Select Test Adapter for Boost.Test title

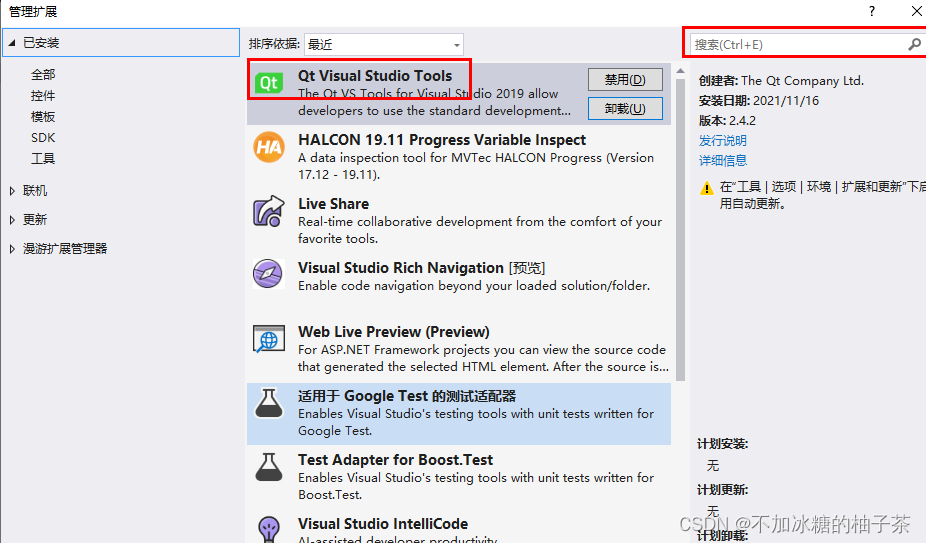tap(396, 460)
